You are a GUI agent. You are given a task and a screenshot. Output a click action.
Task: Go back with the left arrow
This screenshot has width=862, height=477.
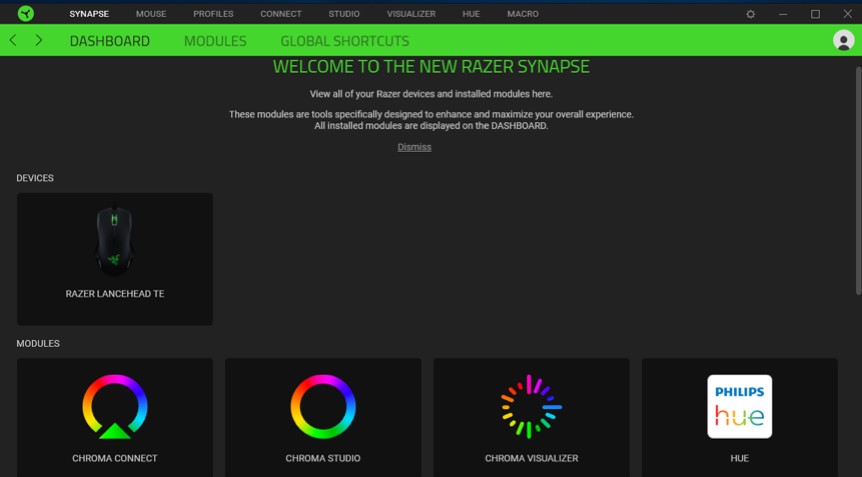click(13, 40)
